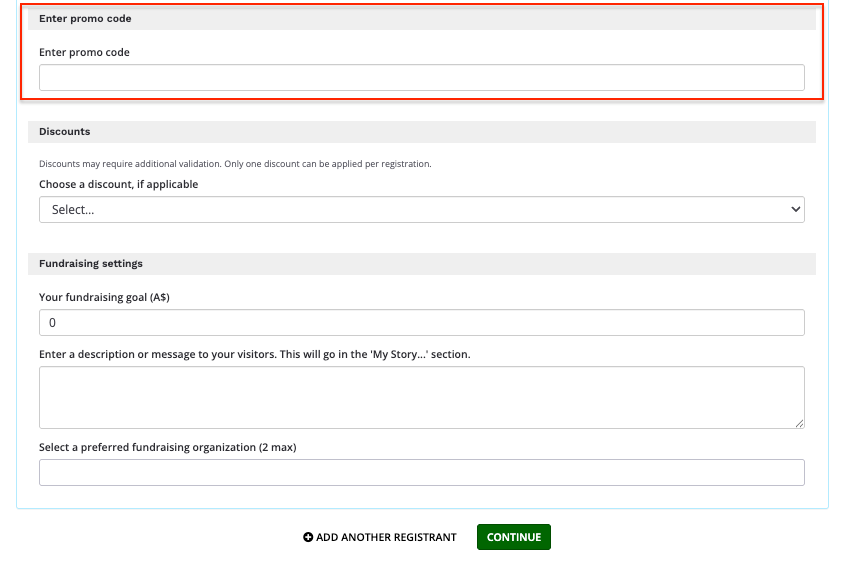Click the preferred fundraising organization field
This screenshot has height=575, width=846.
pos(421,473)
